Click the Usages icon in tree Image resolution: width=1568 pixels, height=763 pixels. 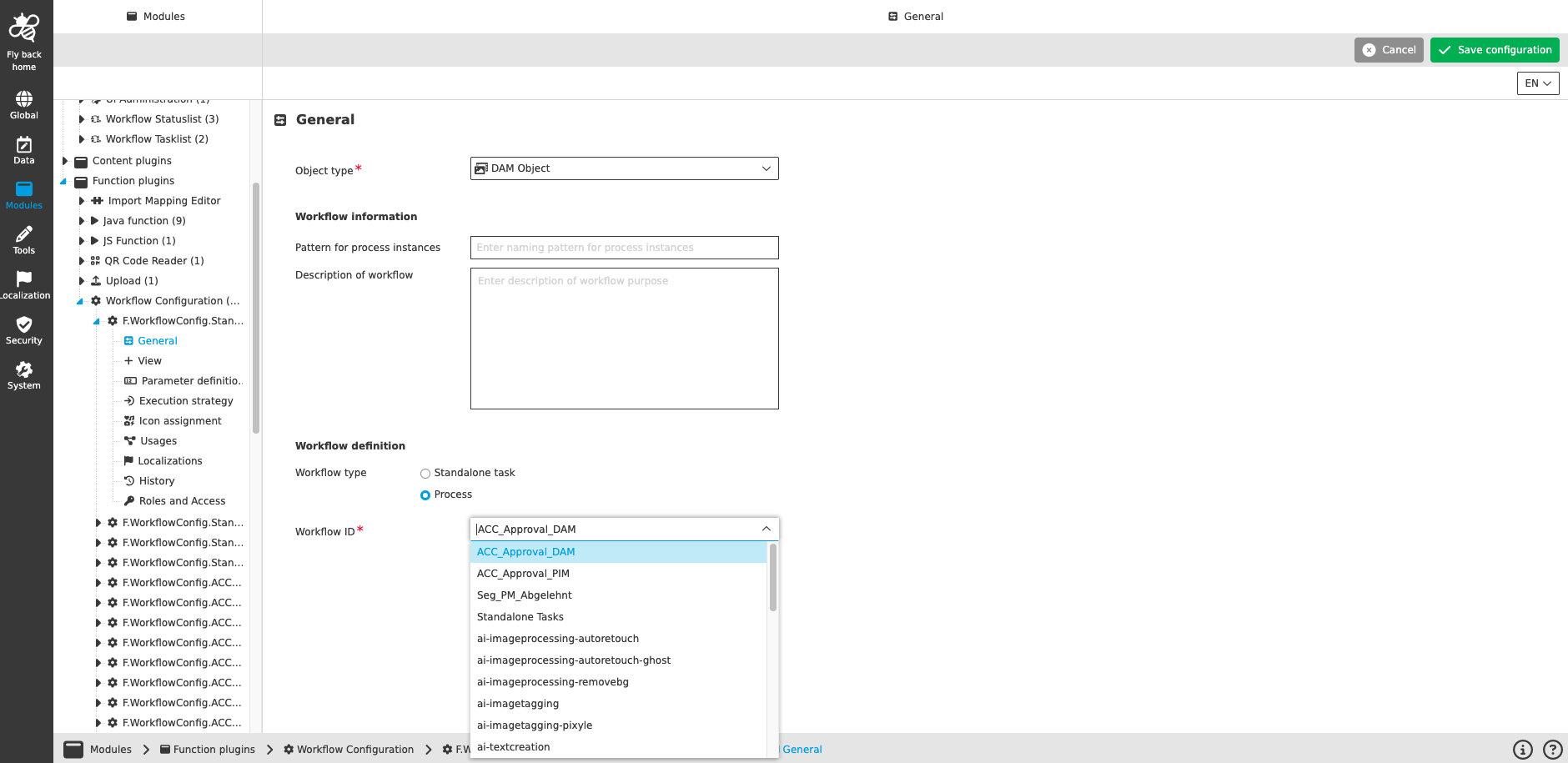click(x=129, y=441)
